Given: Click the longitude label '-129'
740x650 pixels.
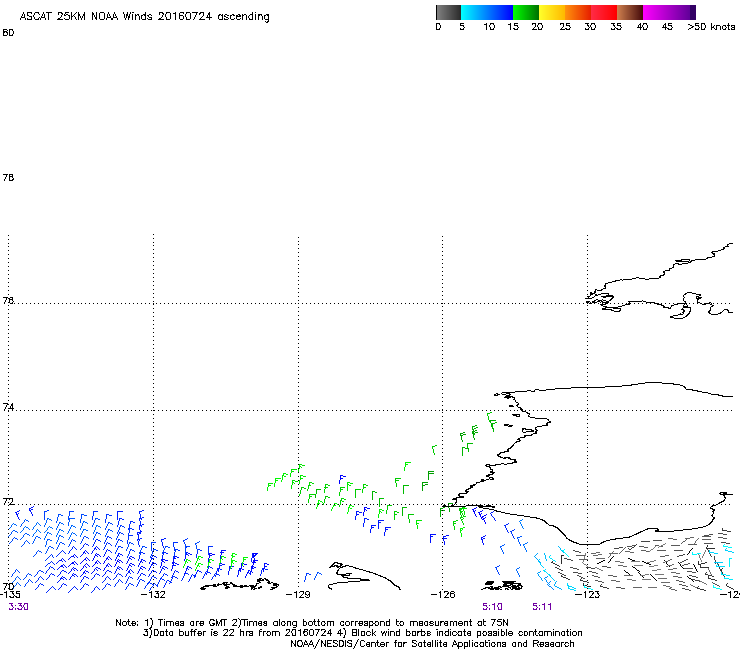Looking at the screenshot, I should click(298, 594).
